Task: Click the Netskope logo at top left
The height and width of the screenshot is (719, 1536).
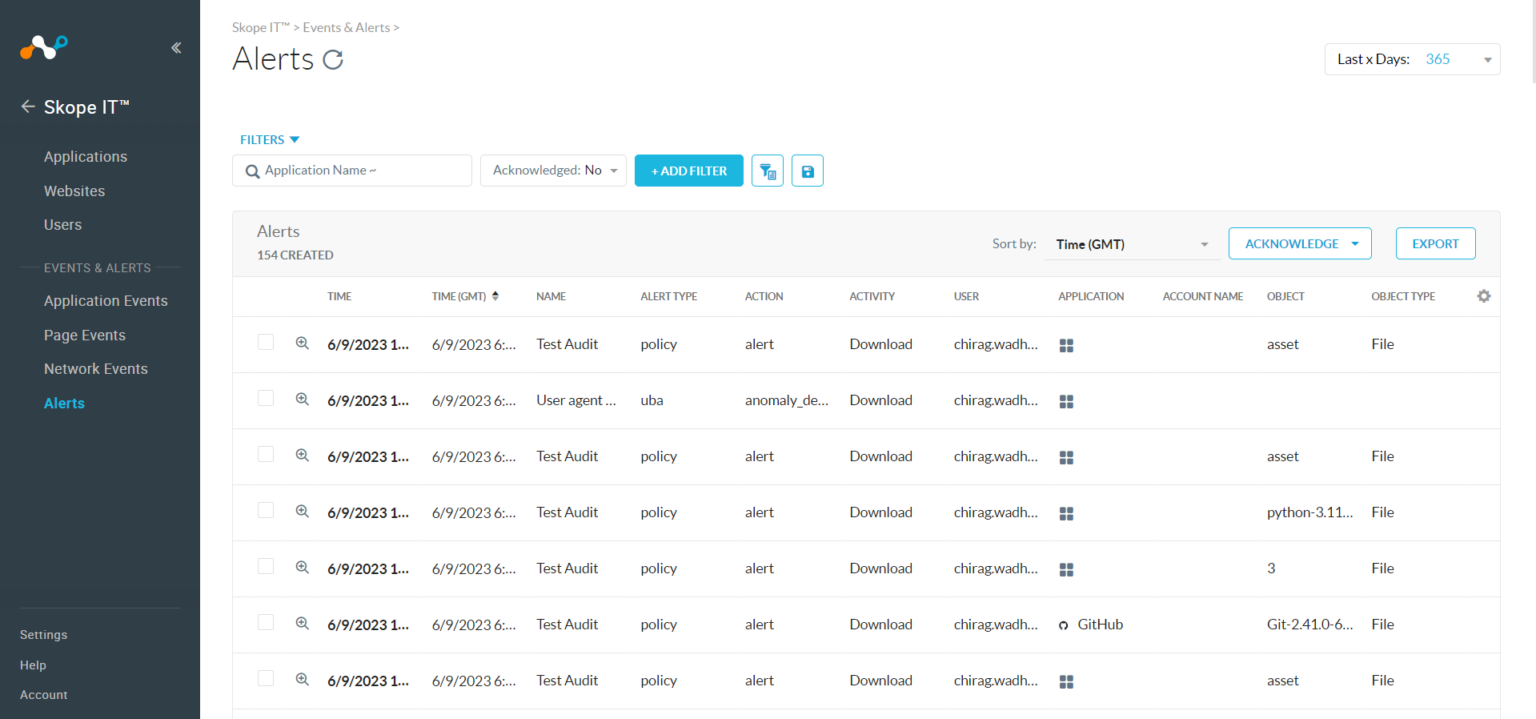Action: tap(42, 46)
